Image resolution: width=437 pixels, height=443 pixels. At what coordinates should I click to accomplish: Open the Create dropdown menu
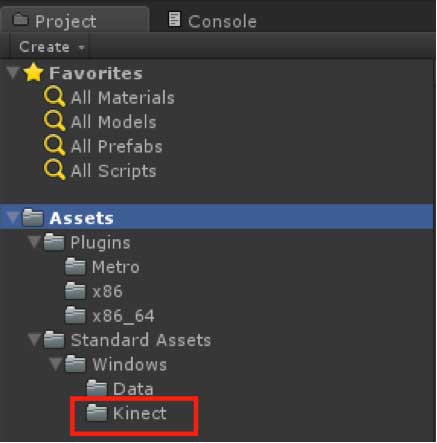pyautogui.click(x=50, y=47)
